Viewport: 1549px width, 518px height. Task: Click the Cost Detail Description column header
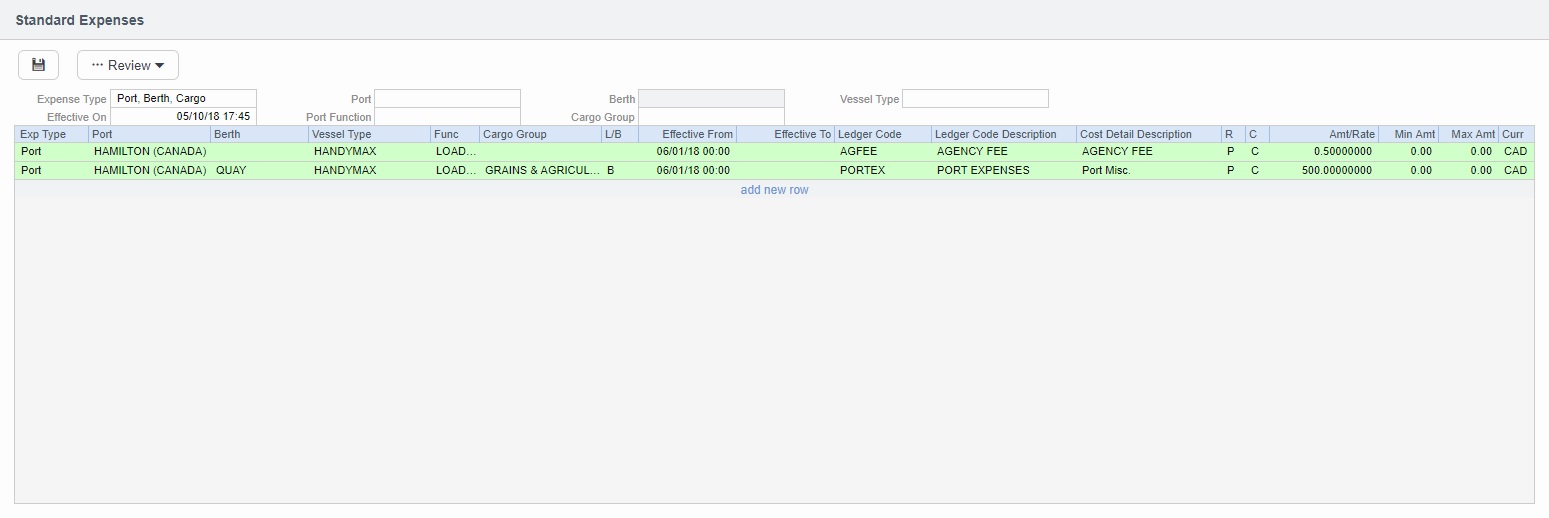coord(1148,134)
